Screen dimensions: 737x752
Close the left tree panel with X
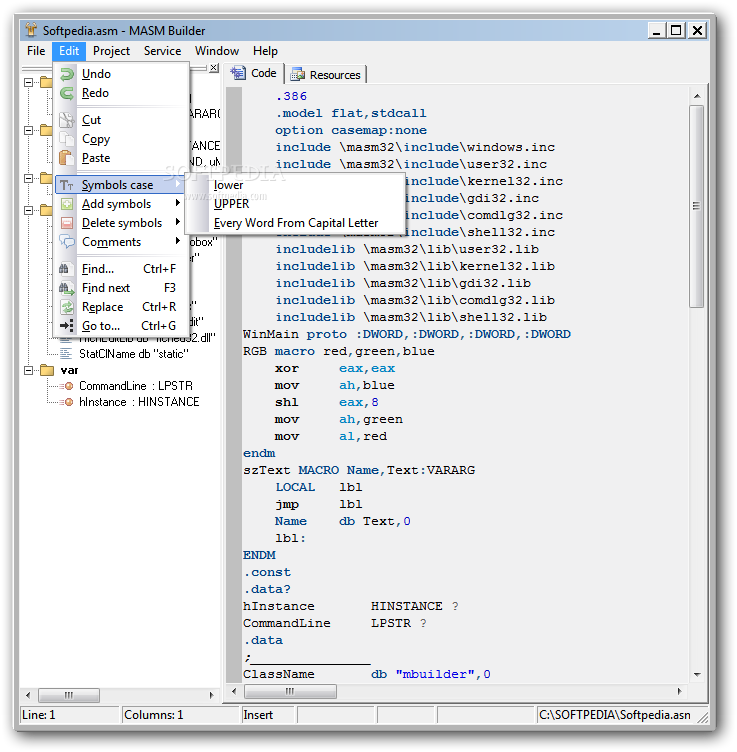click(214, 68)
